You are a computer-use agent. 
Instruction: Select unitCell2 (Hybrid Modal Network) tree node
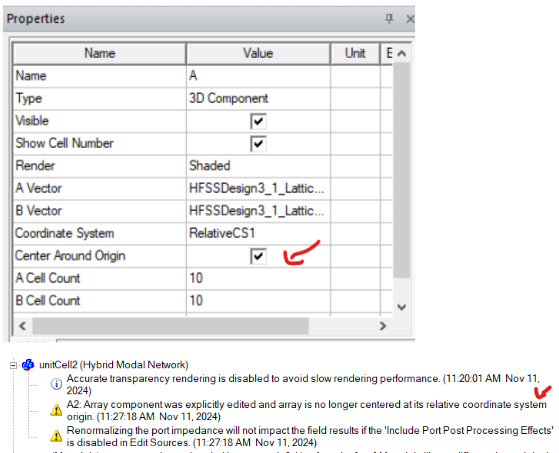(114, 365)
